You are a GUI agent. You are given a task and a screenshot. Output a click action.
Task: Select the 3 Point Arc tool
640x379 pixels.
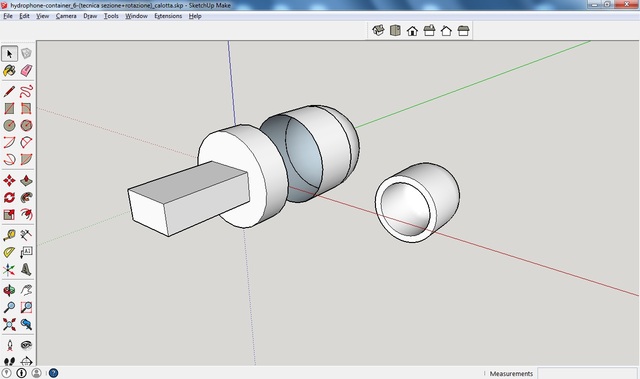tap(9, 159)
